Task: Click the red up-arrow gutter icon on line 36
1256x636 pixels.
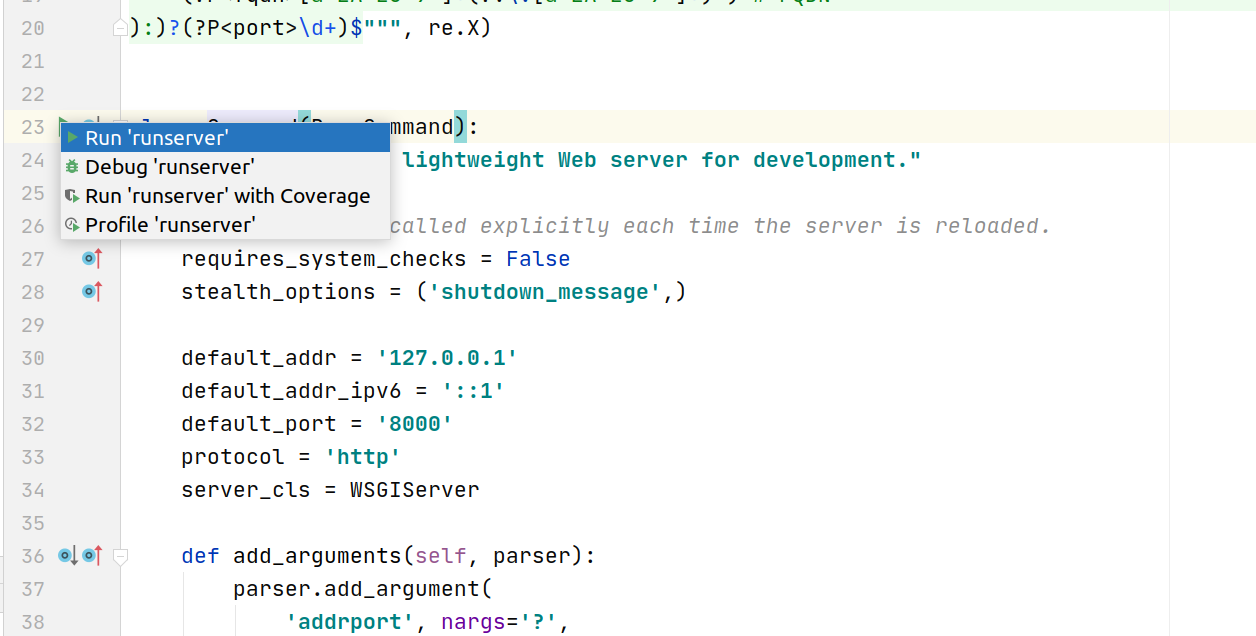Action: point(93,555)
